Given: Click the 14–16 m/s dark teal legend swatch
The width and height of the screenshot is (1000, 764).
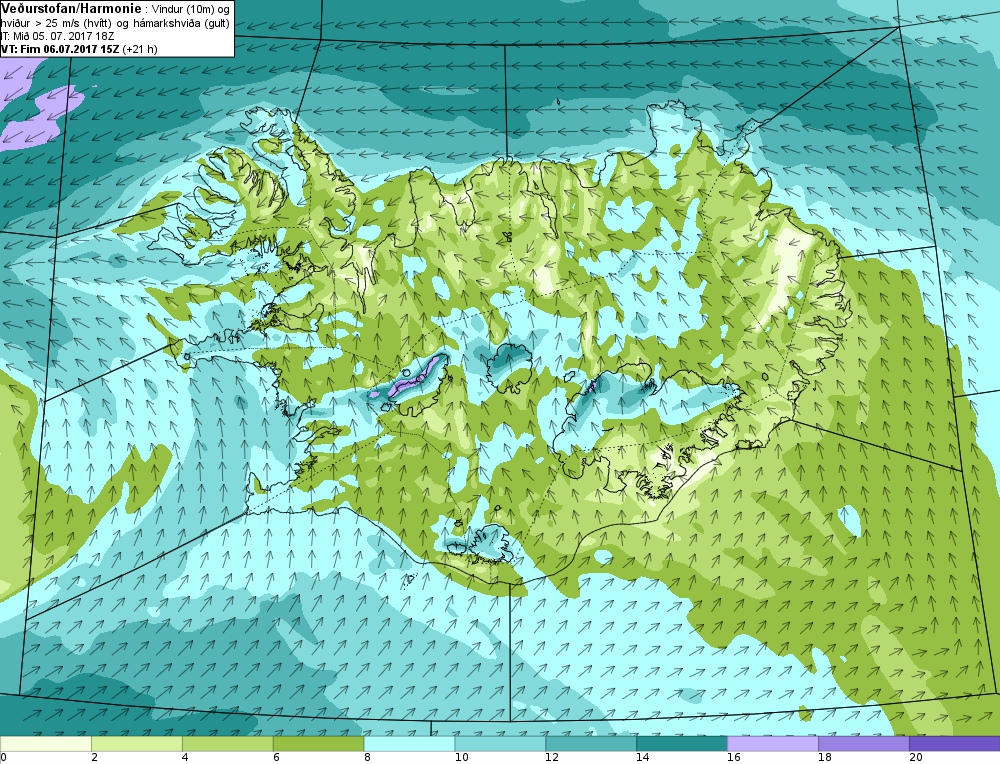Looking at the screenshot, I should (x=682, y=744).
